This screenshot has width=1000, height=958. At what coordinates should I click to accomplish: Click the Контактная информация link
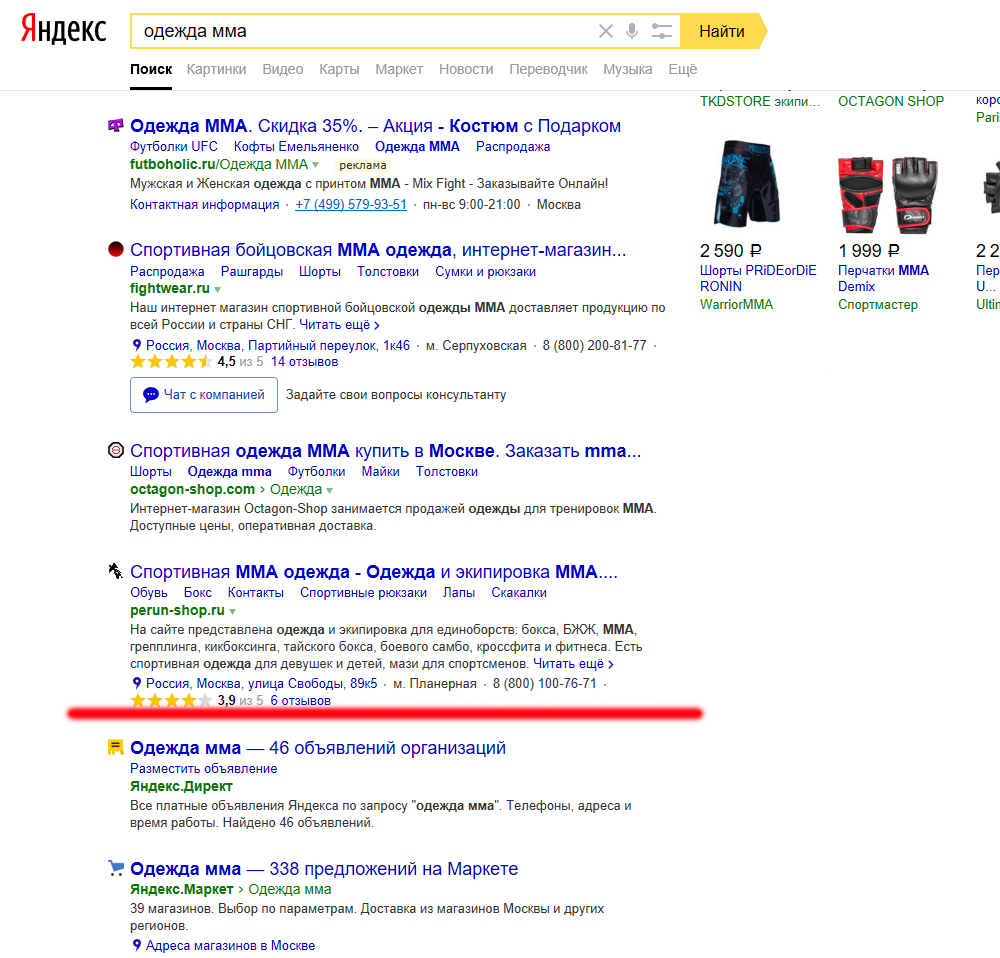click(x=205, y=204)
